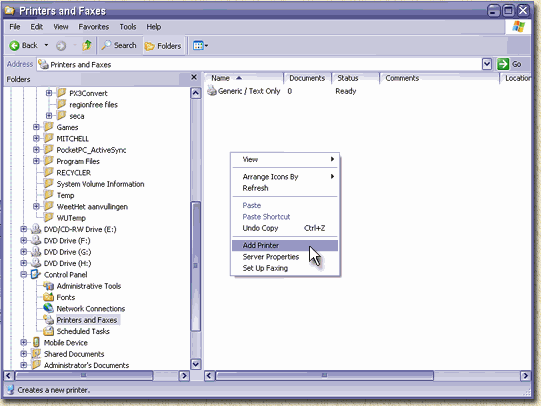This screenshot has width=541, height=406.
Task: Select the RECYCLER folder icon
Action: point(49,172)
